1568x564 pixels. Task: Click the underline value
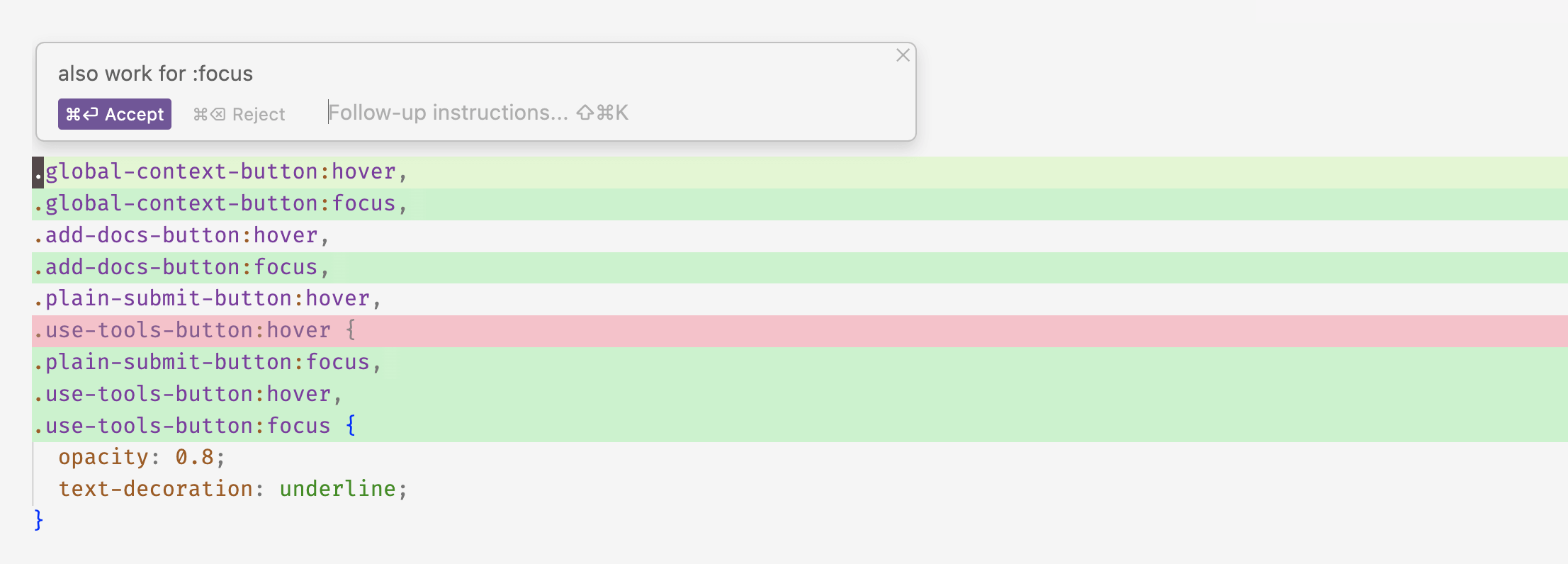[x=337, y=490]
